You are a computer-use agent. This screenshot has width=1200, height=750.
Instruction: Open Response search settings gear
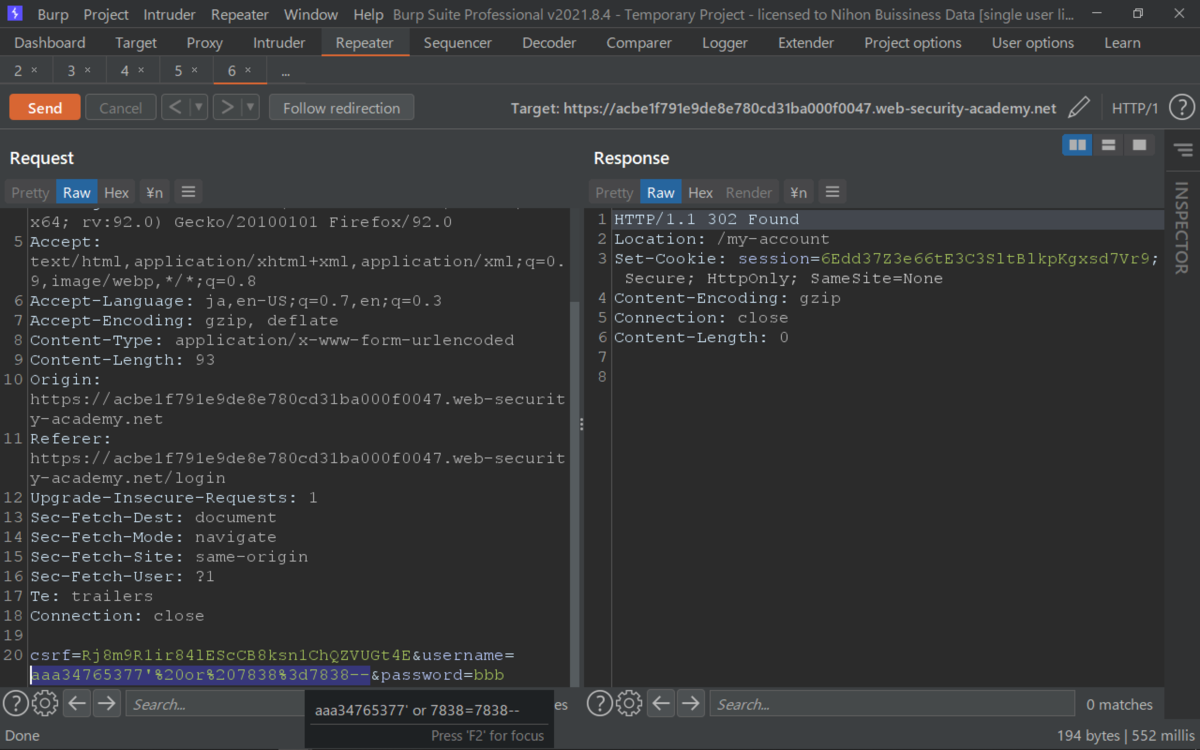click(629, 704)
